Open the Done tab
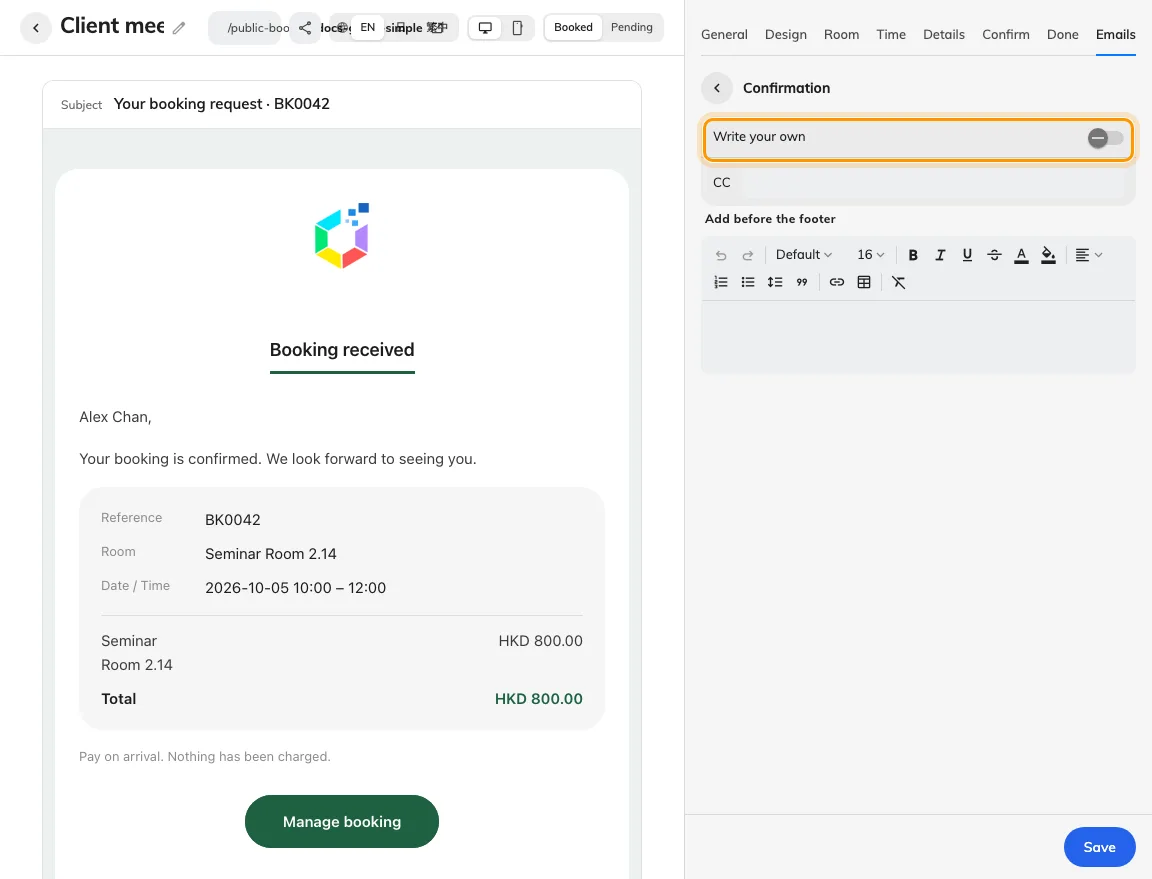Viewport: 1152px width, 879px height. 1062,35
